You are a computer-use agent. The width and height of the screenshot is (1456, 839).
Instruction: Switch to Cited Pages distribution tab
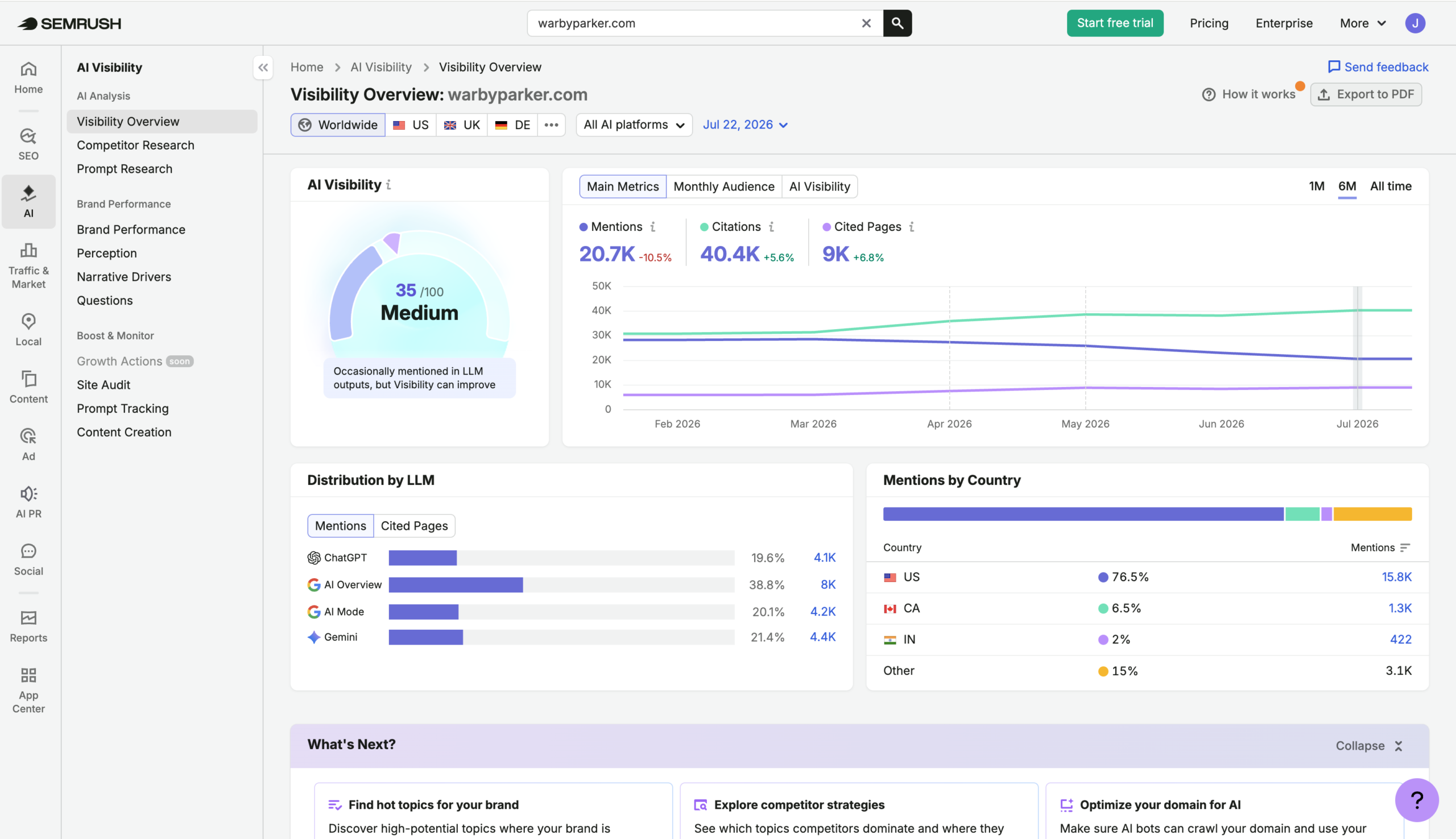pos(414,526)
